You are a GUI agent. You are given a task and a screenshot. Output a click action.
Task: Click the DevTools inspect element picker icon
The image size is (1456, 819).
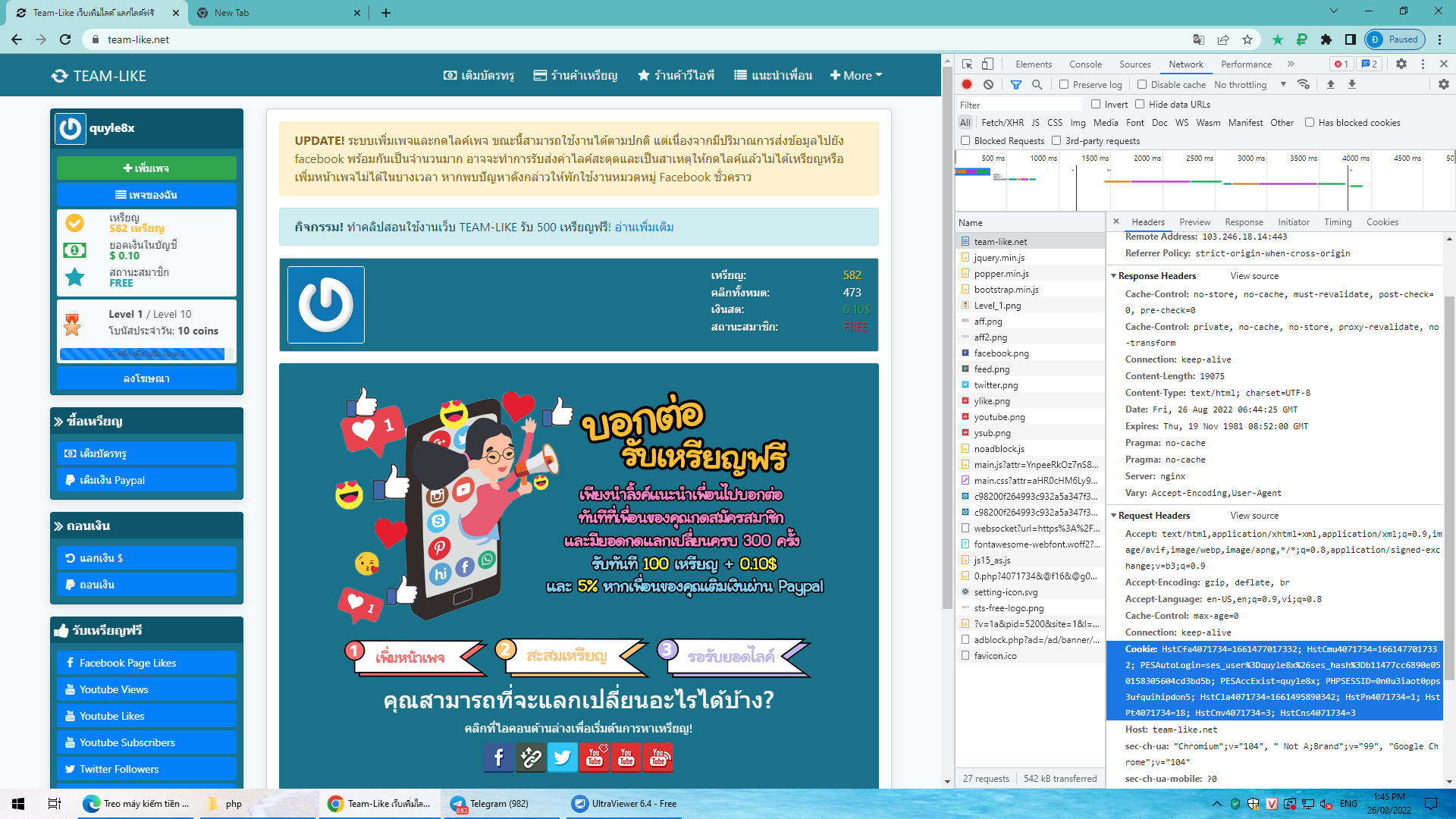click(967, 64)
